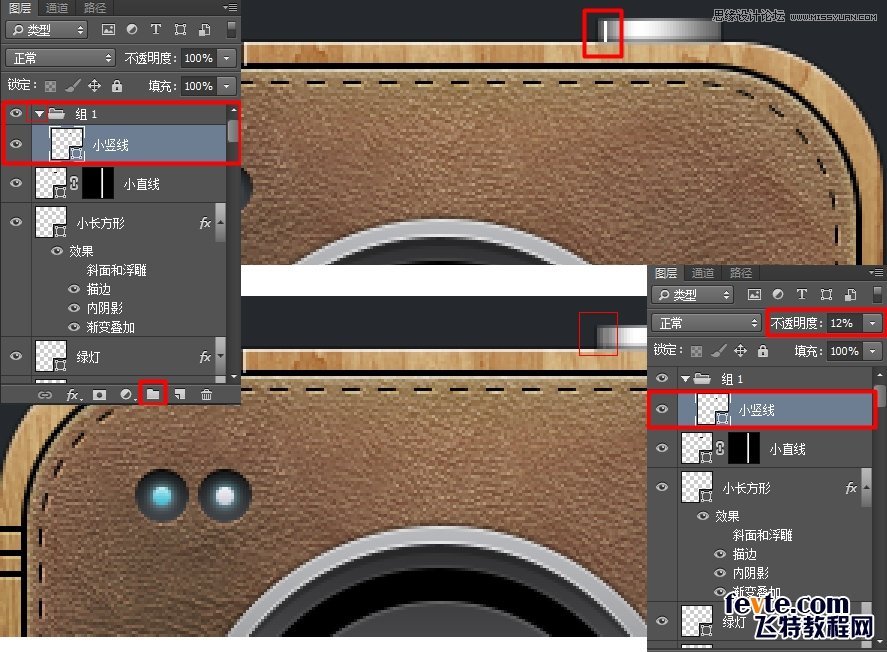The image size is (887, 652).
Task: Lock image pixels brush icon, upper-left panel
Action: [x=72, y=86]
